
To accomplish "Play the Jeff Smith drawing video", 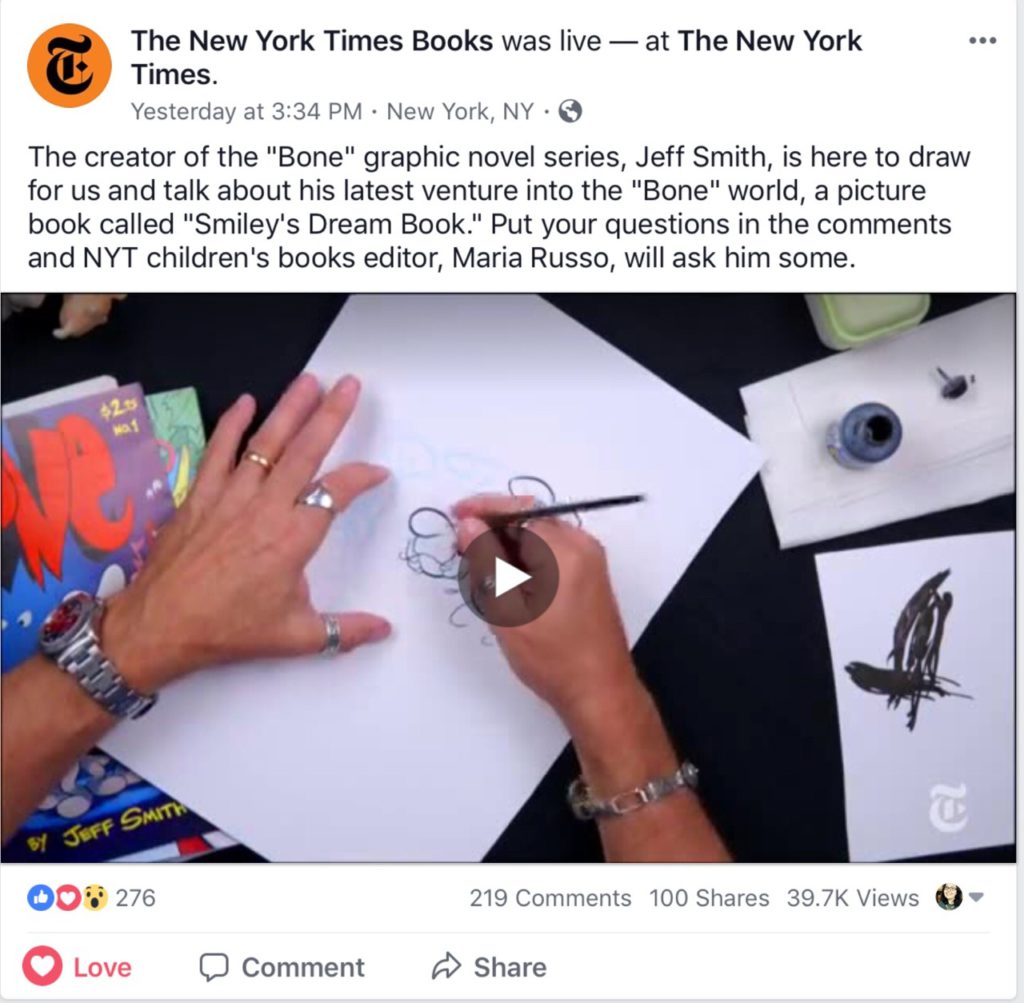I will pos(508,577).
